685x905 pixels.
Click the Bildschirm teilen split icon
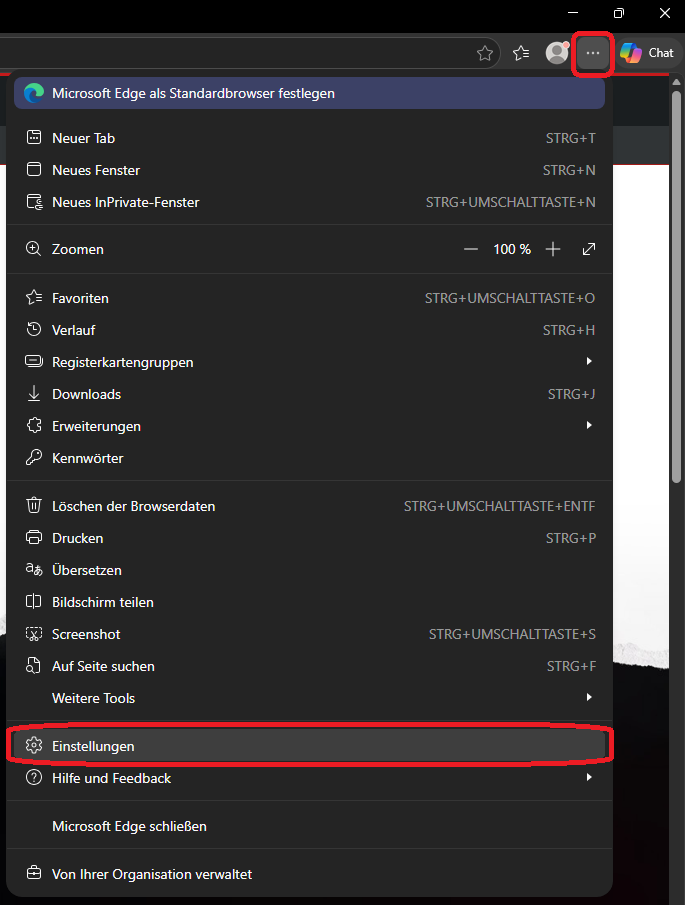(x=34, y=601)
